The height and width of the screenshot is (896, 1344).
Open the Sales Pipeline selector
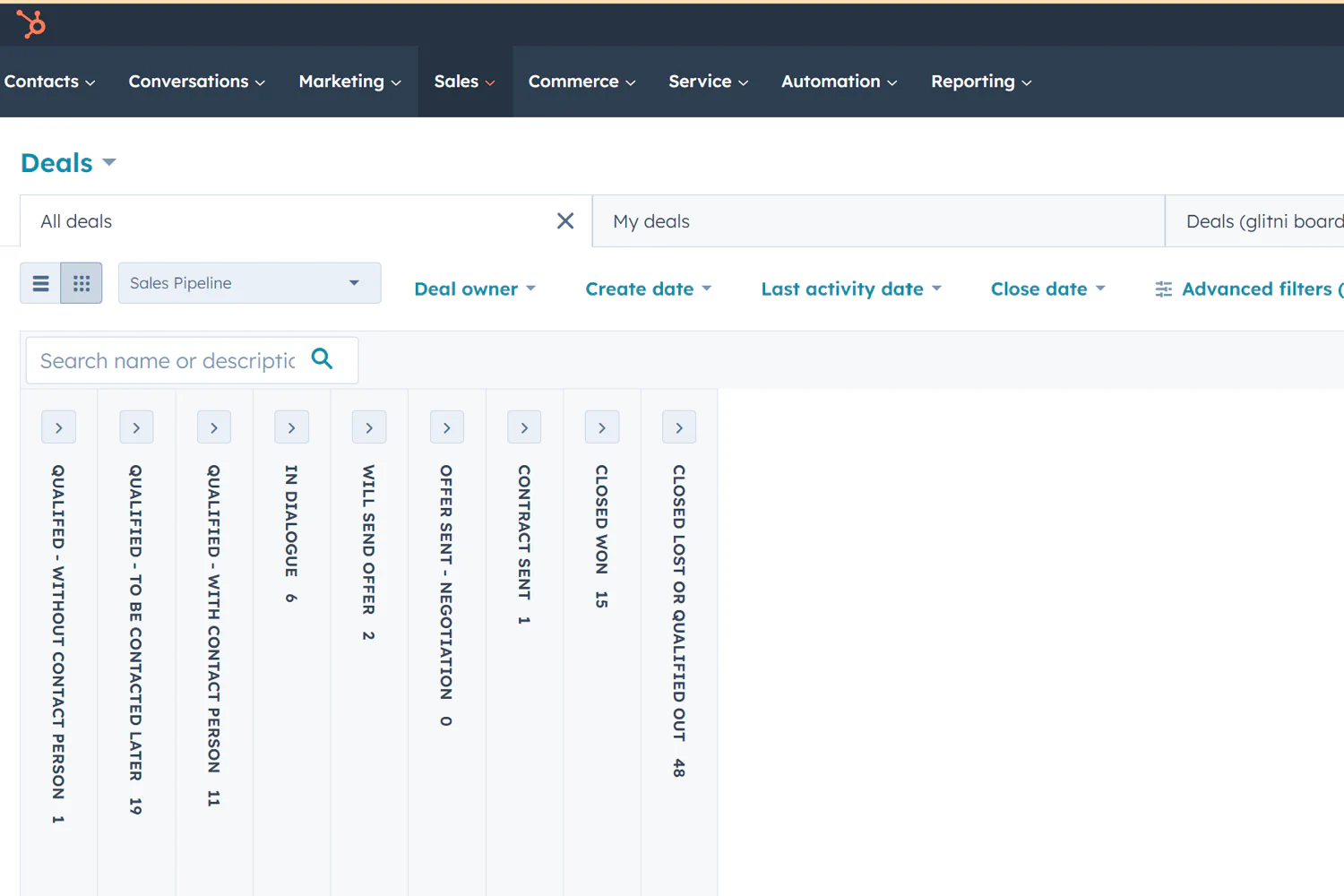tap(249, 282)
